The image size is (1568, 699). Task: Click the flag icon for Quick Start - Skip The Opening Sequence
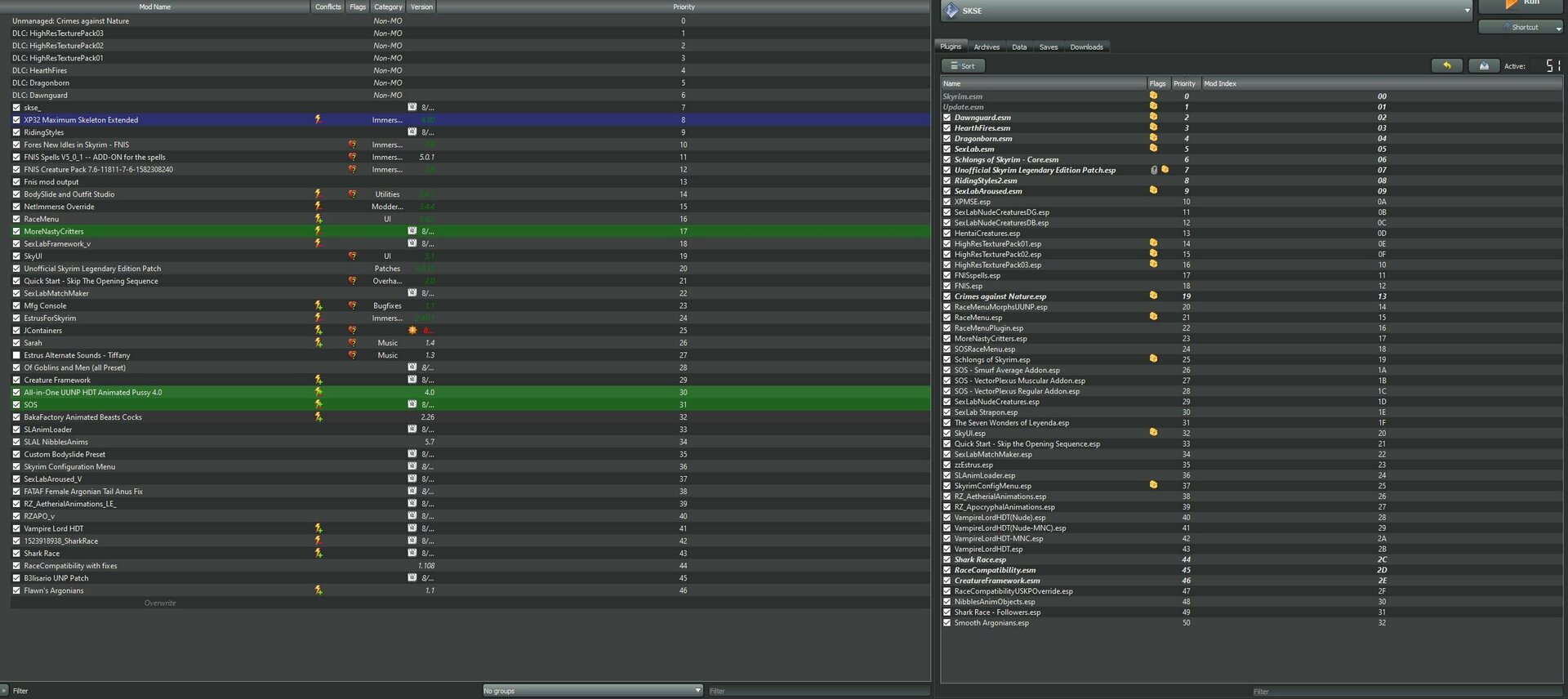tap(352, 281)
